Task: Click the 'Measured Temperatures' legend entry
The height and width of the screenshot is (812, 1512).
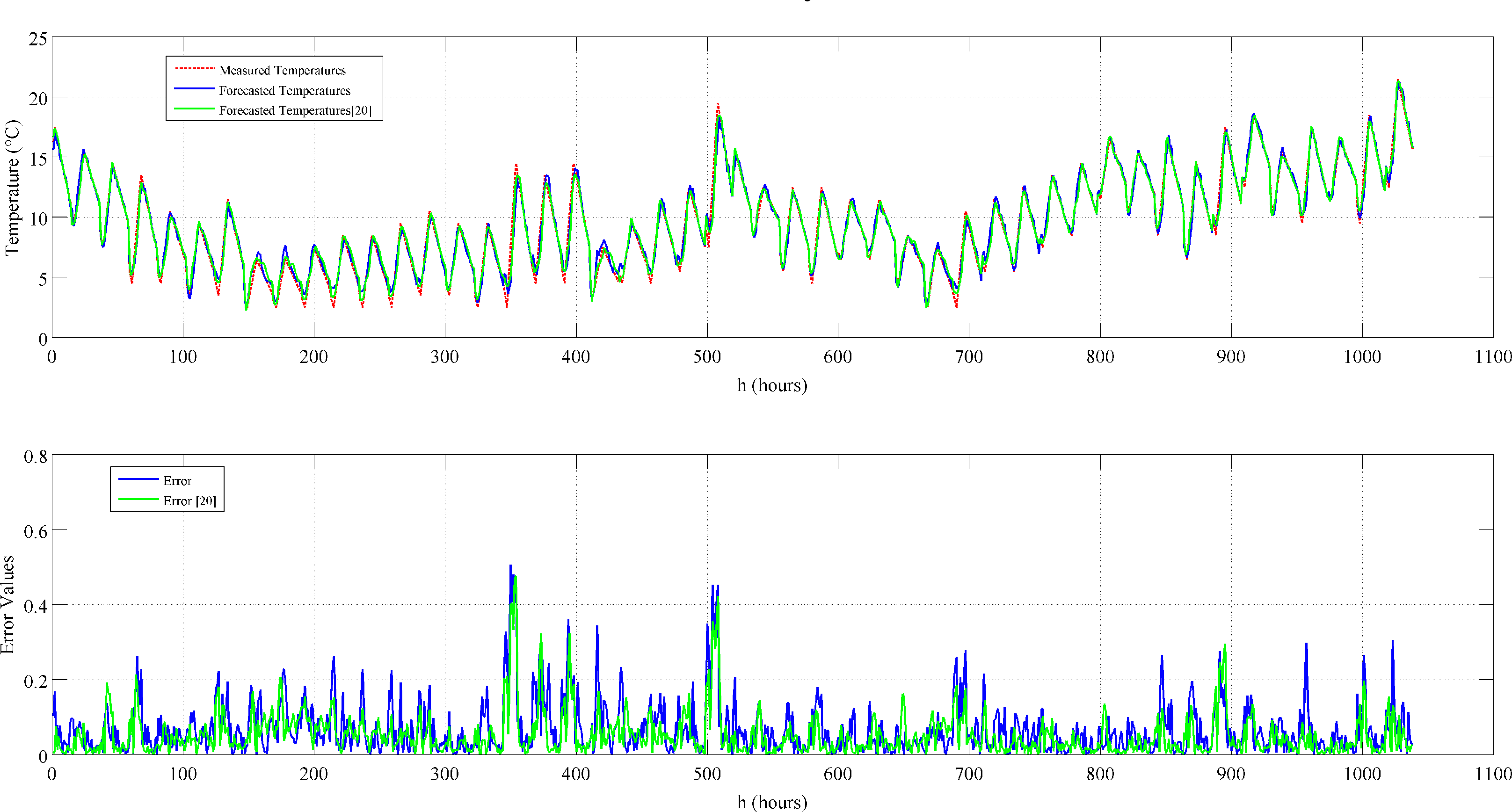Action: click(x=282, y=71)
